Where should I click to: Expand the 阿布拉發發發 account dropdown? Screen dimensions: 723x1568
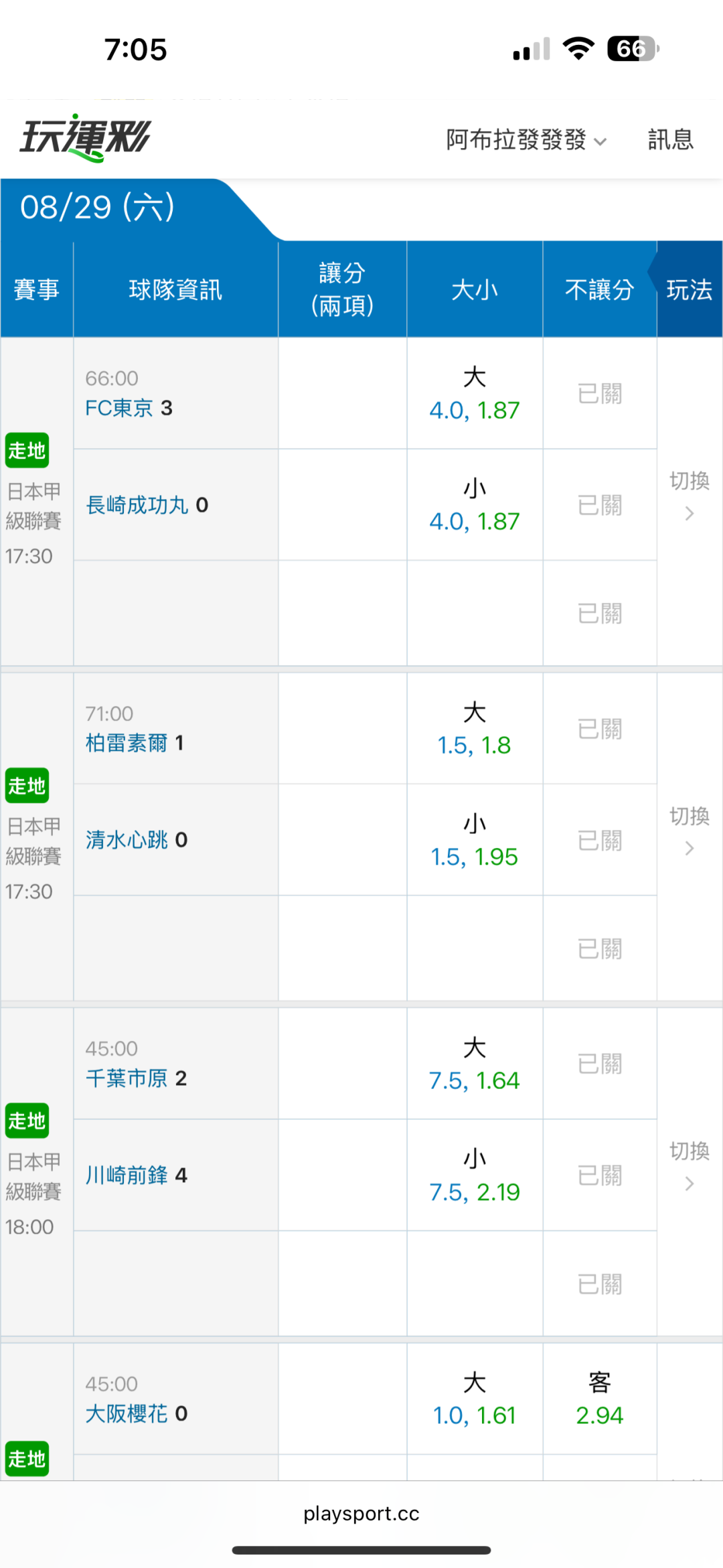click(x=526, y=140)
